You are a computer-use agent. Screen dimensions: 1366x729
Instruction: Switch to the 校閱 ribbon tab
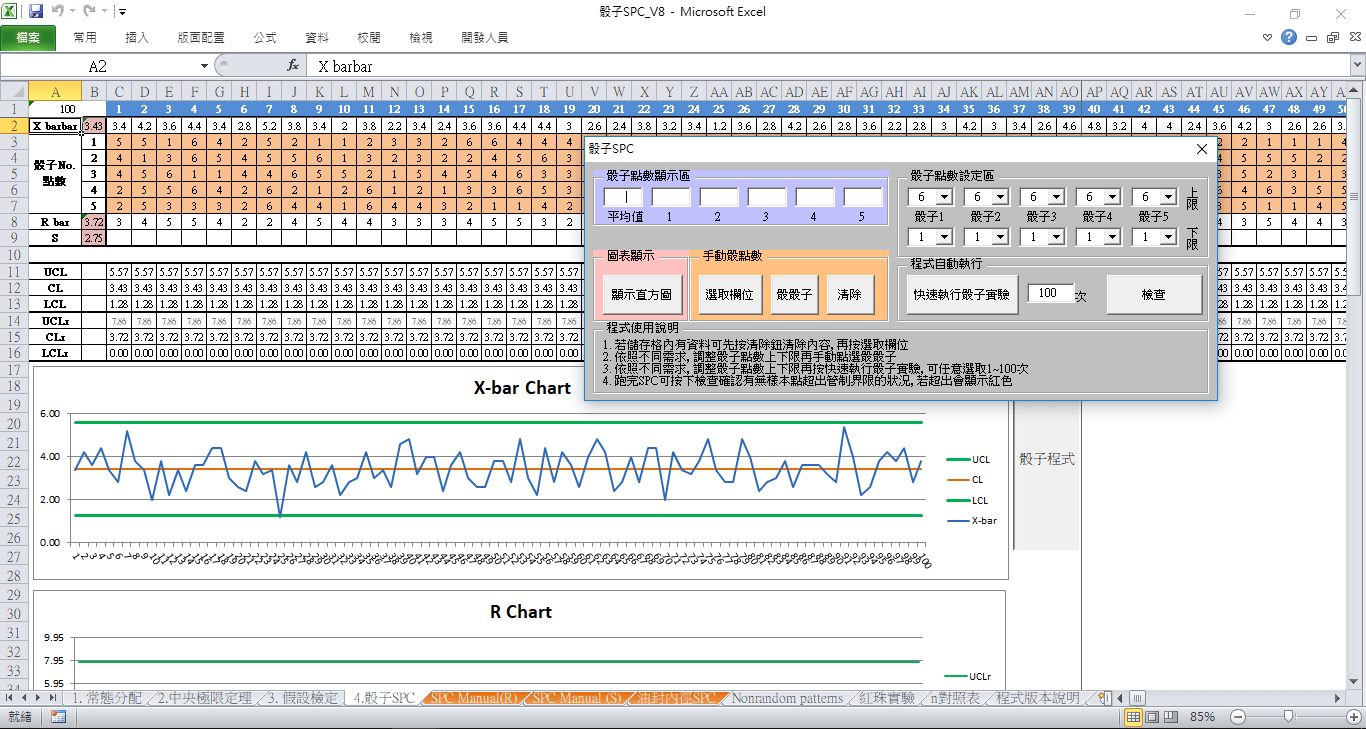pyautogui.click(x=368, y=36)
